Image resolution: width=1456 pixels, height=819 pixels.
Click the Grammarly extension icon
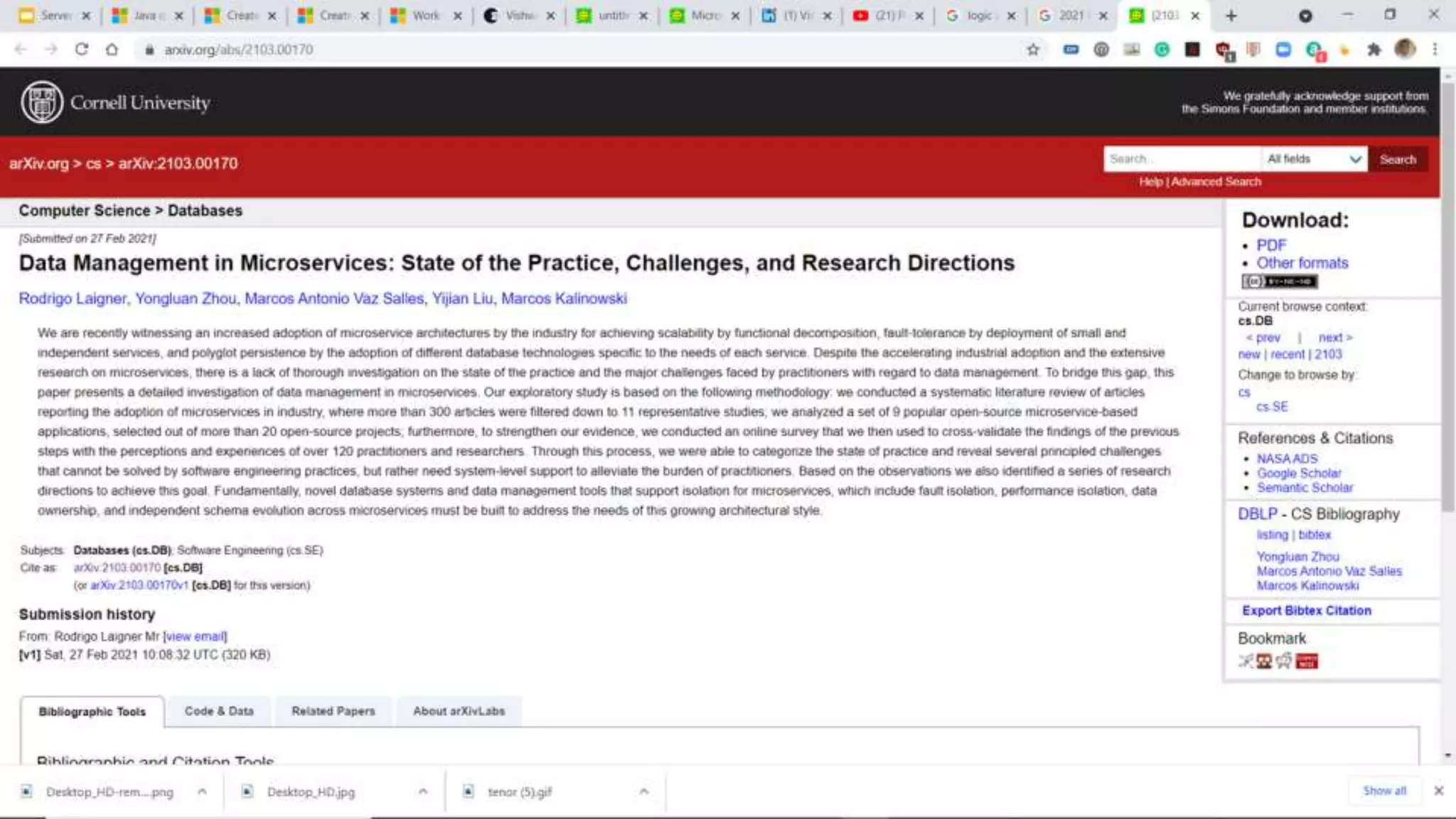[x=1162, y=50]
